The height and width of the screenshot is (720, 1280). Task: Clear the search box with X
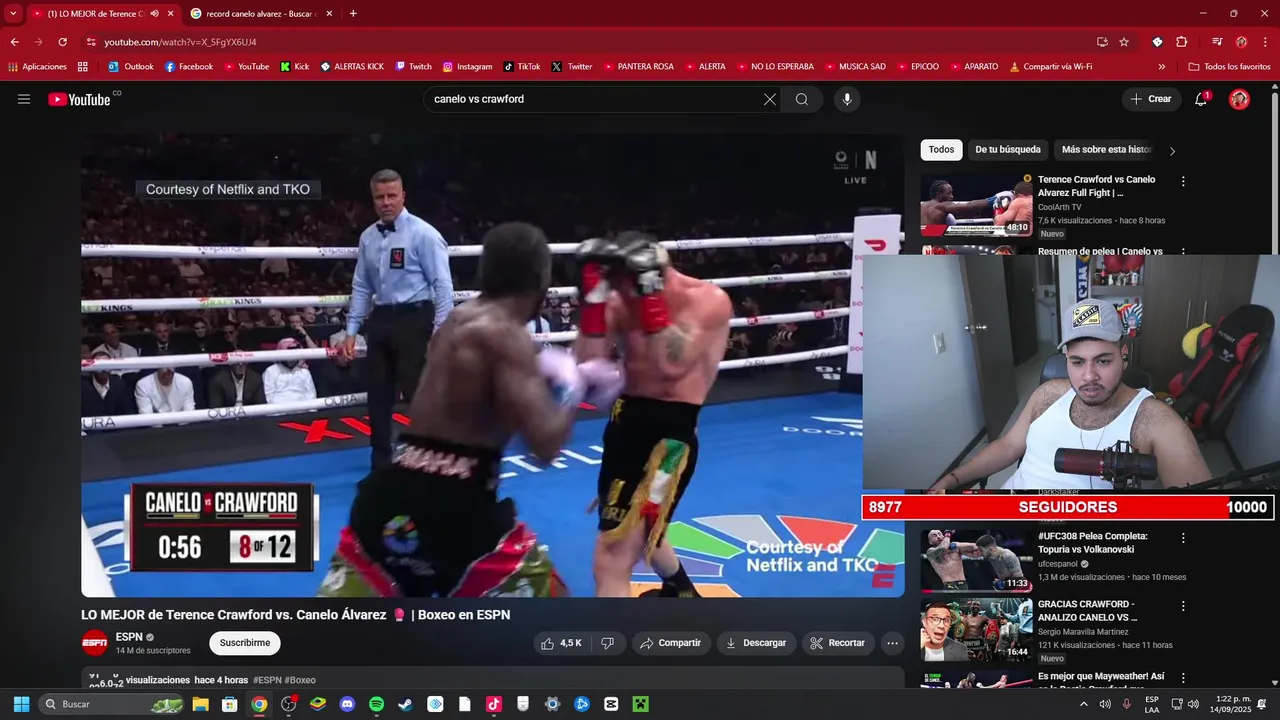coord(770,99)
